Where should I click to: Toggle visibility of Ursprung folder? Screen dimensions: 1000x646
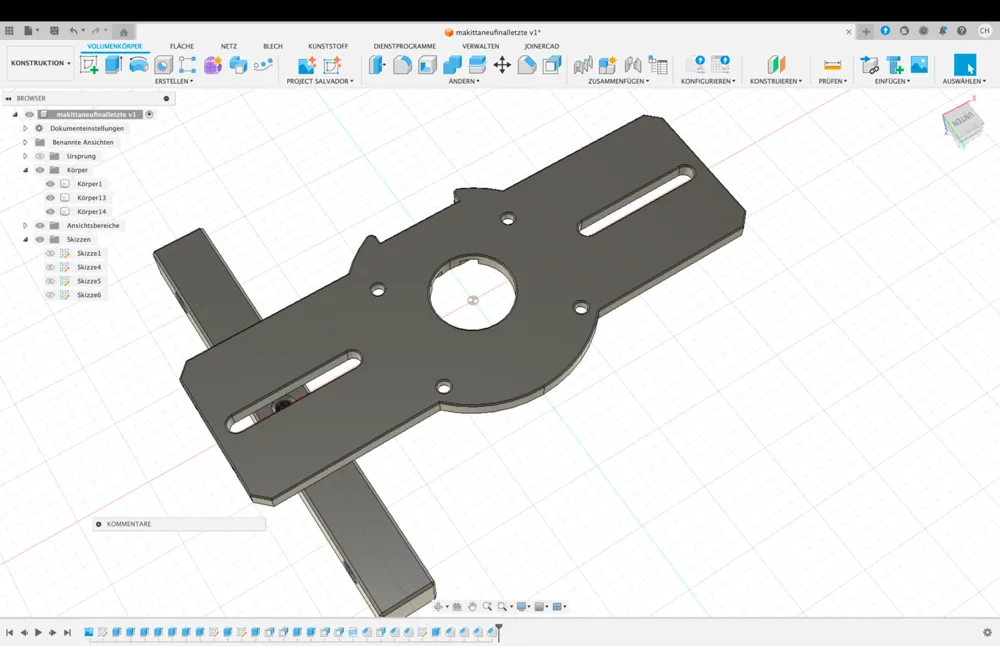tap(40, 156)
